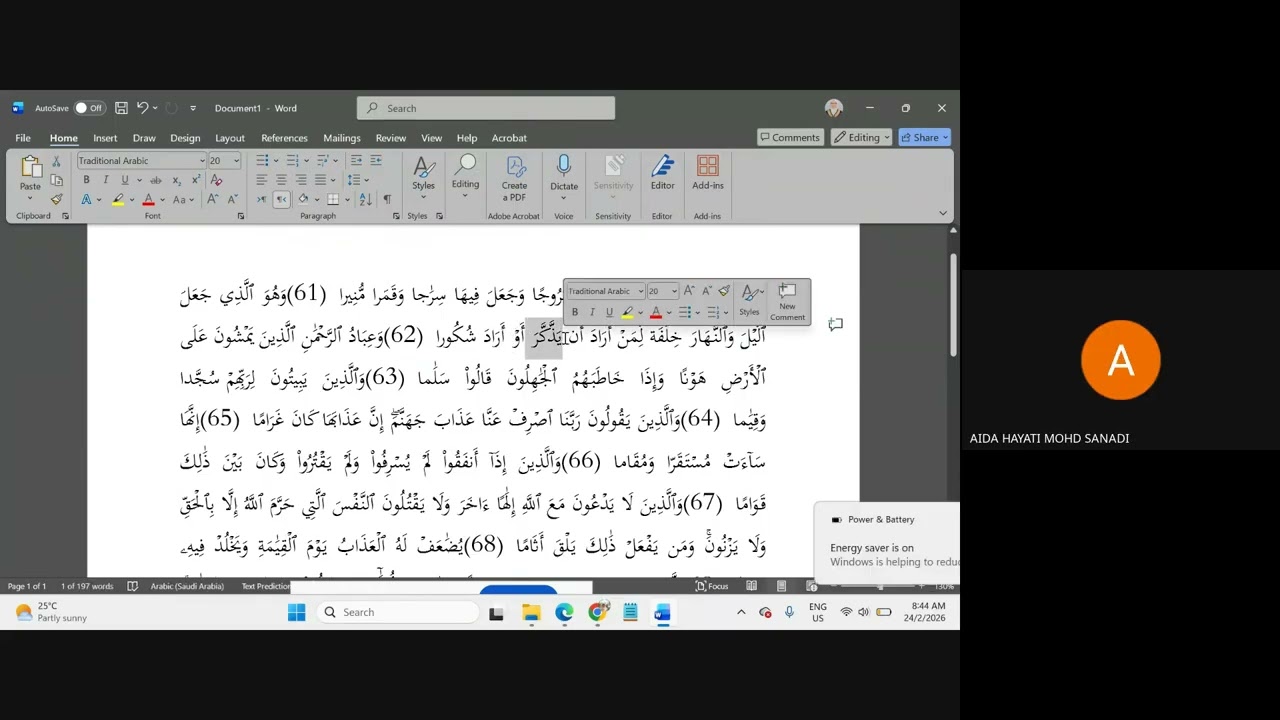Clear all formatting in ribbon
Viewport: 1280px width, 720px height.
click(216, 180)
